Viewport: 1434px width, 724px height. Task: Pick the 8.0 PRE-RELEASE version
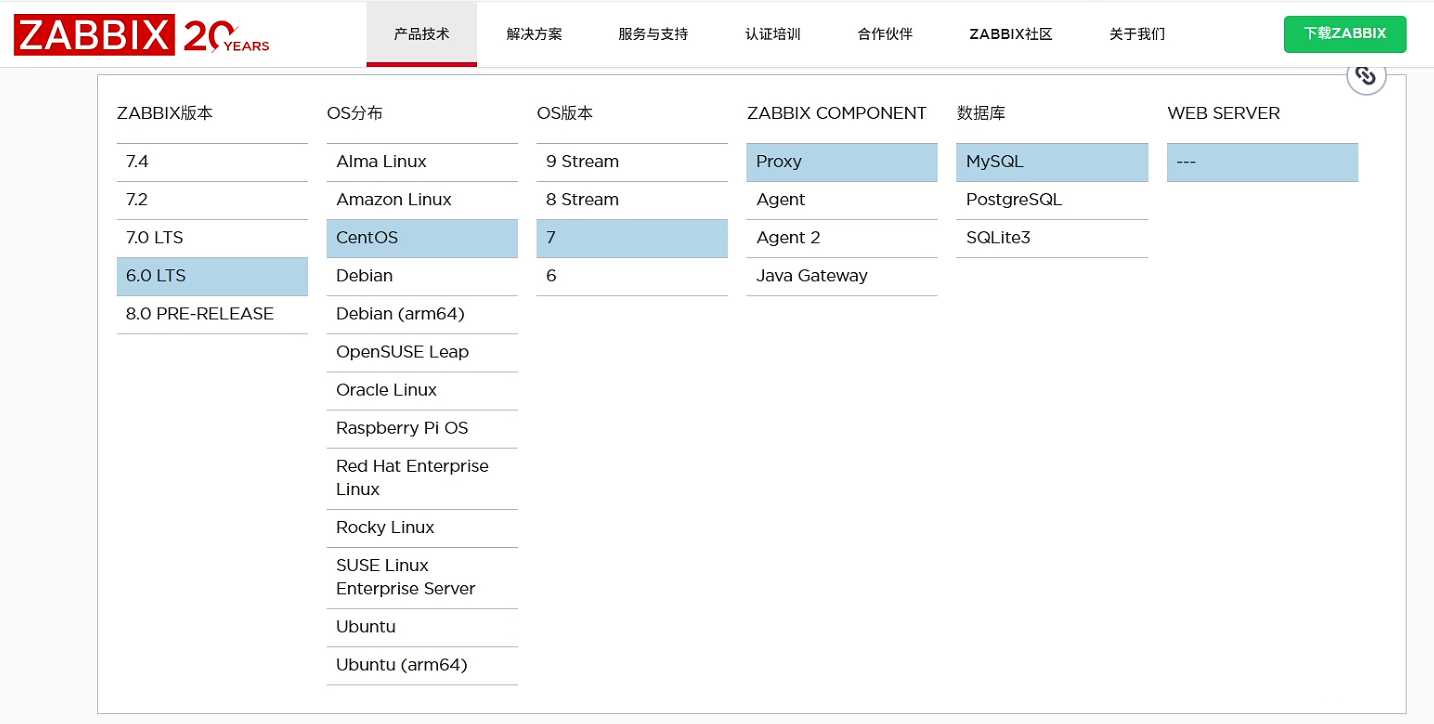(x=212, y=314)
